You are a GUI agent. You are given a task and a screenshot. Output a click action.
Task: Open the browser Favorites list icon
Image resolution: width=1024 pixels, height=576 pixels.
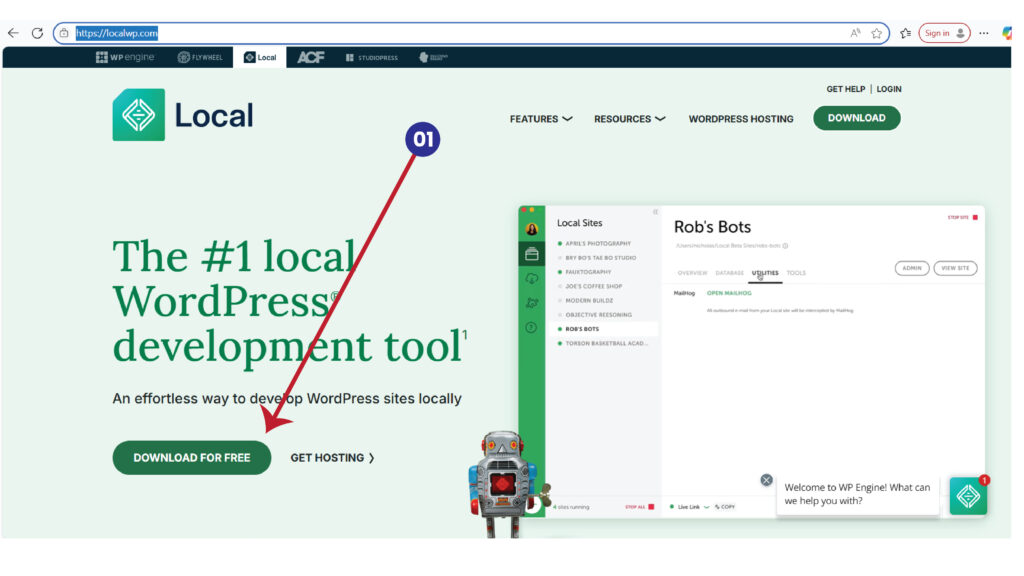pos(905,33)
